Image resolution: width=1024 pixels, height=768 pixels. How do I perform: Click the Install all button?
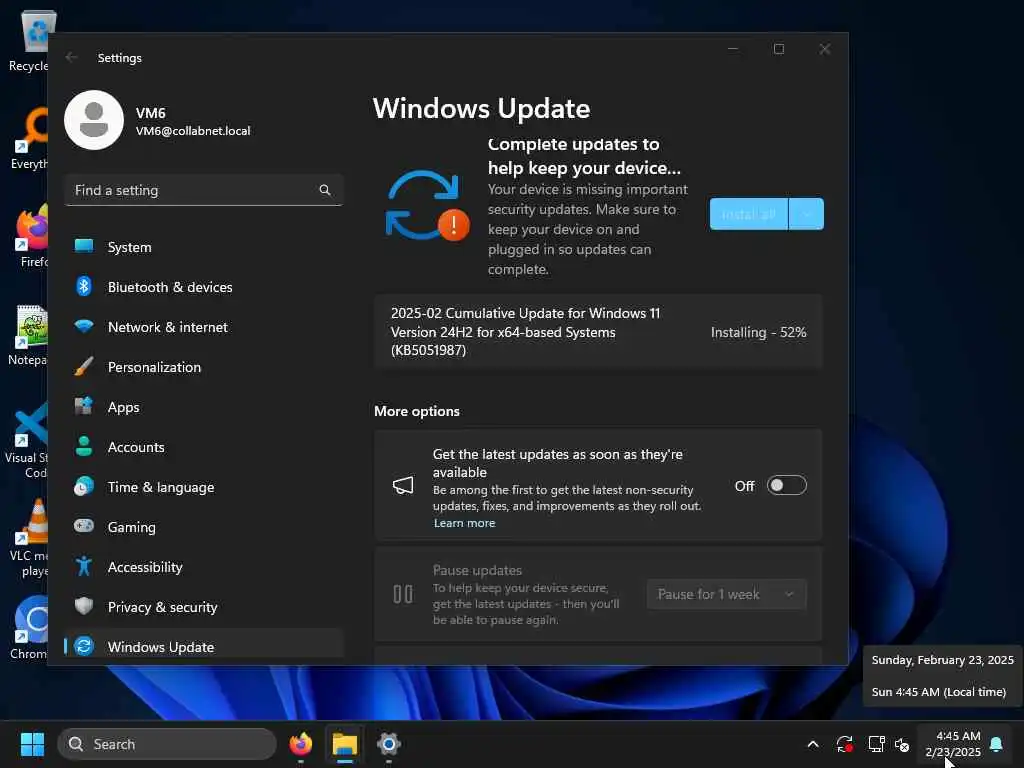pos(749,214)
